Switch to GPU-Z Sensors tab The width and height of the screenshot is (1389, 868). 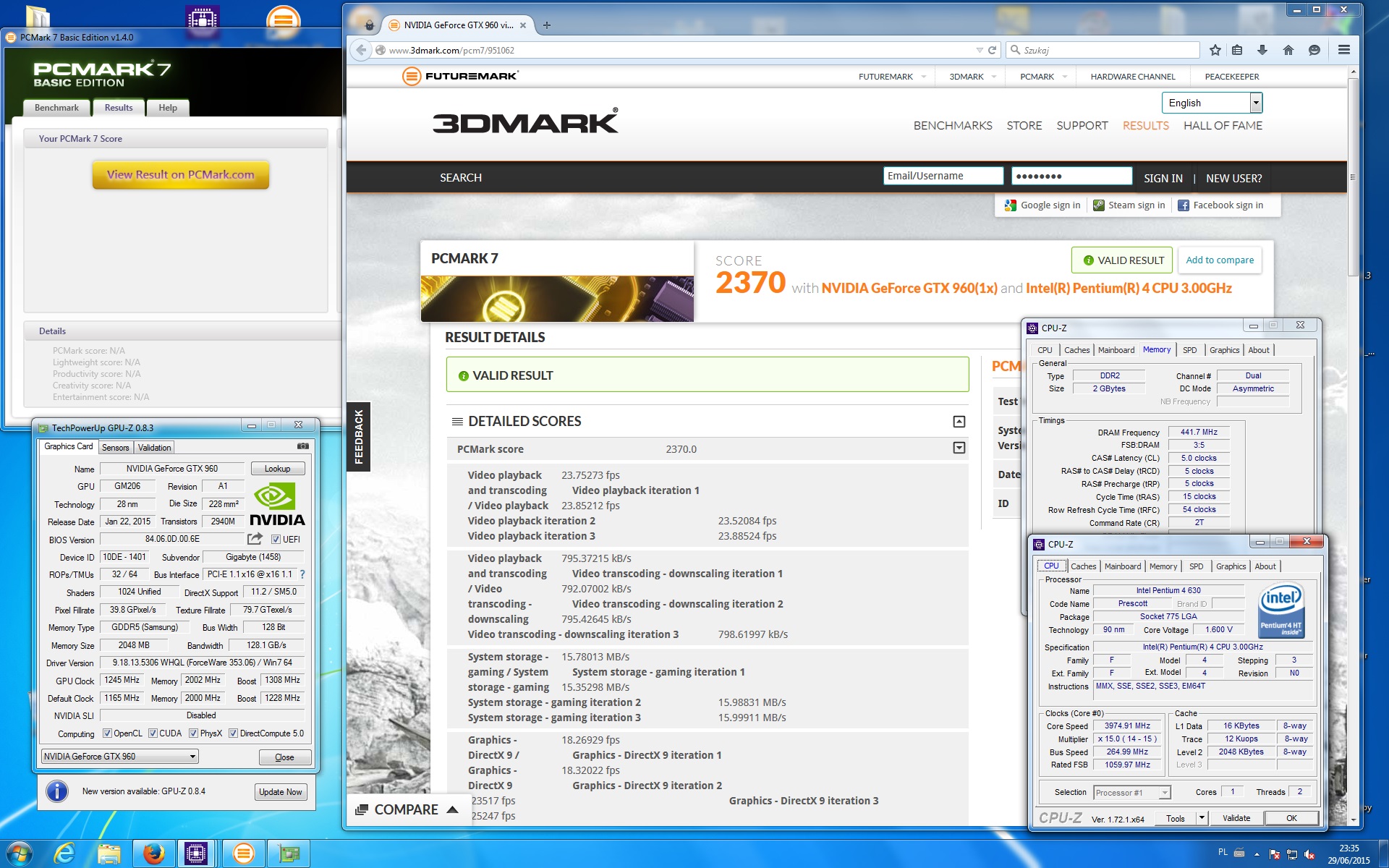tap(116, 448)
